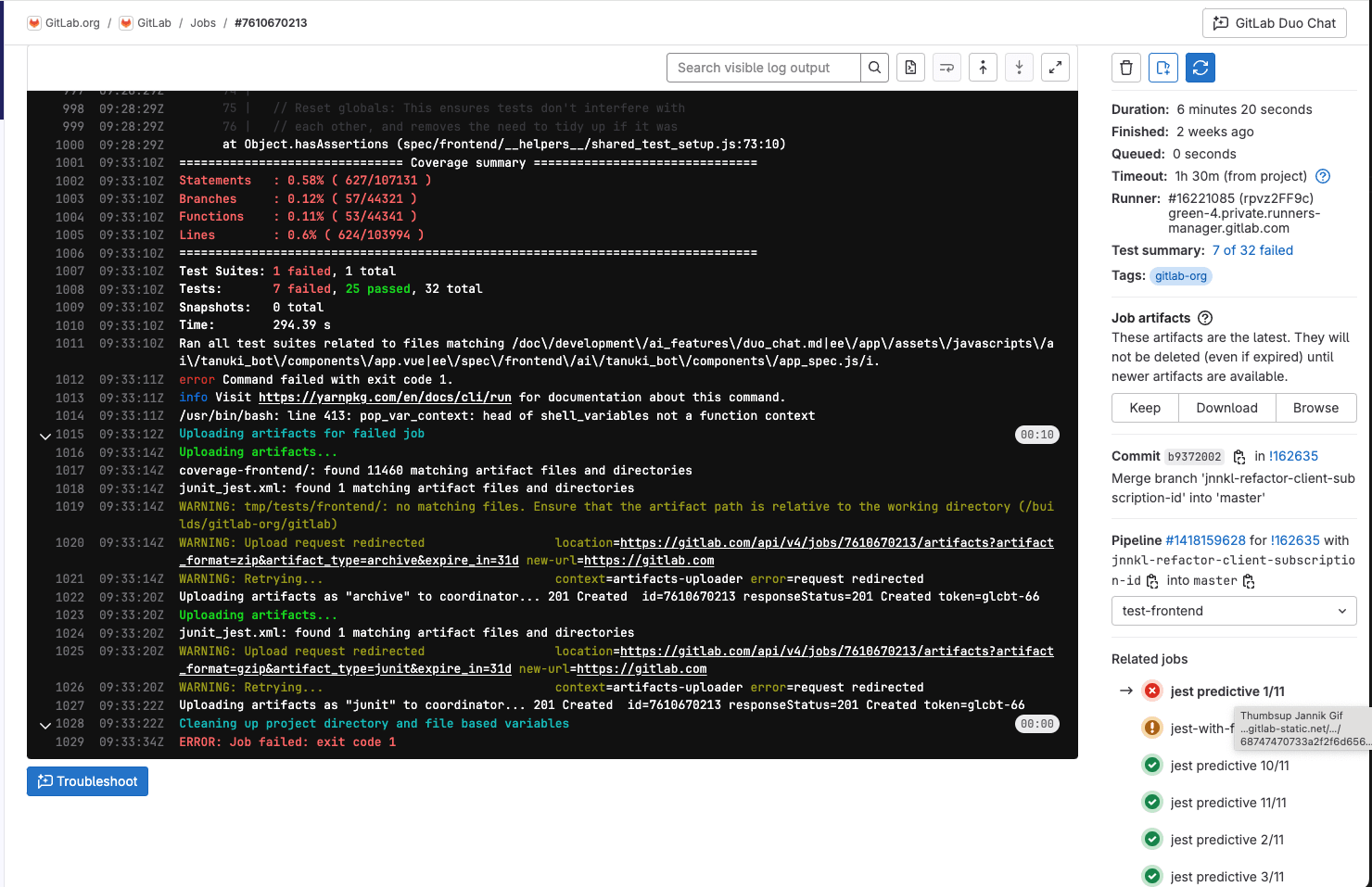Screen dimensions: 1372x887
Task: Go to the Jobs breadcrumb
Action: (203, 23)
